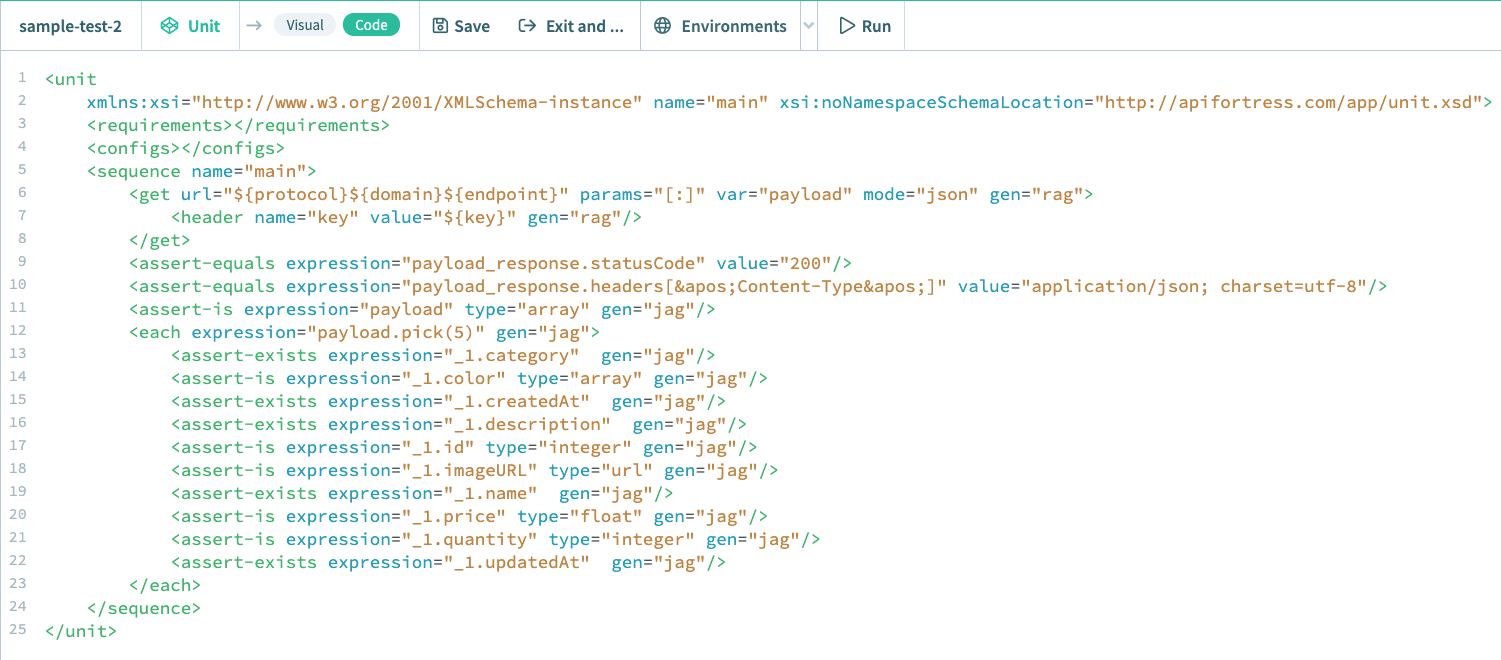Click the assert-equals statusCode line in the editor
The width and height of the screenshot is (1501, 660).
pyautogui.click(x=490, y=262)
